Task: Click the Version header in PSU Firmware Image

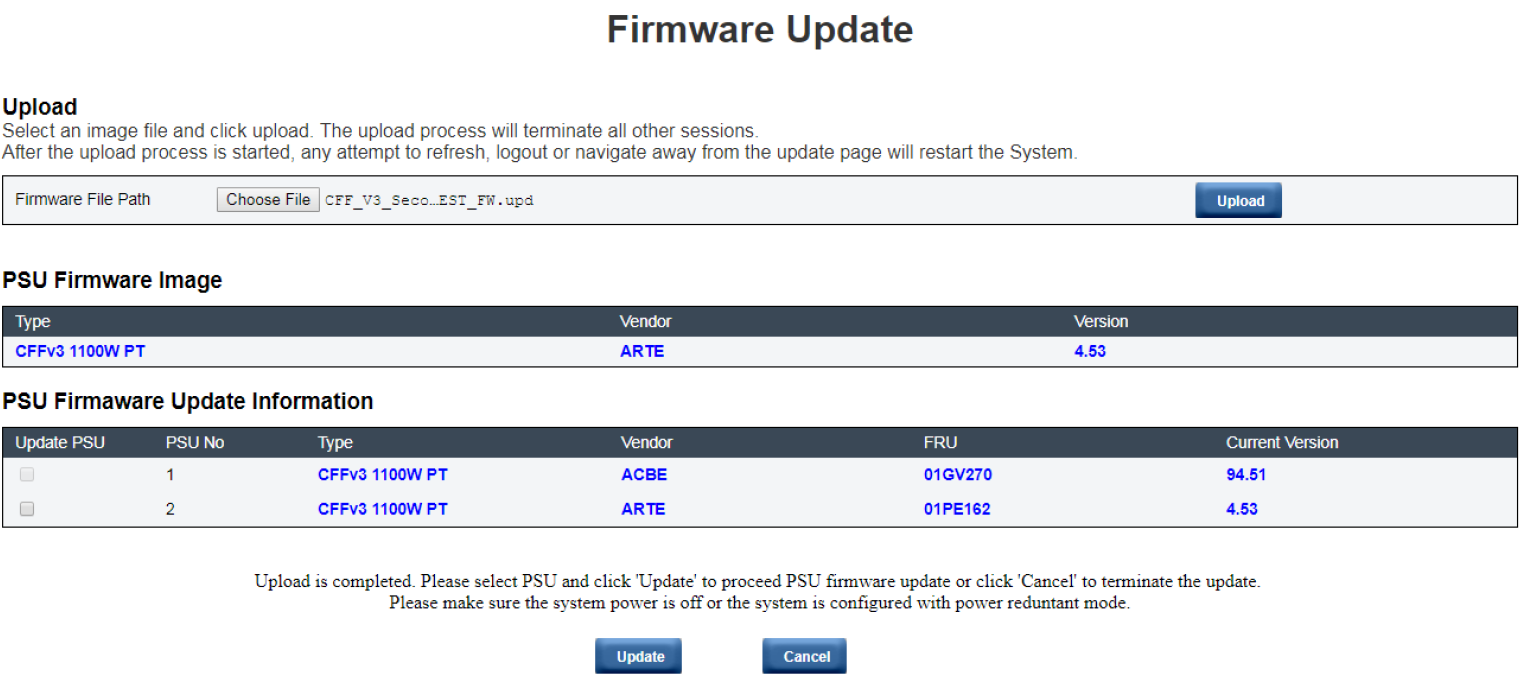Action: coord(1101,321)
